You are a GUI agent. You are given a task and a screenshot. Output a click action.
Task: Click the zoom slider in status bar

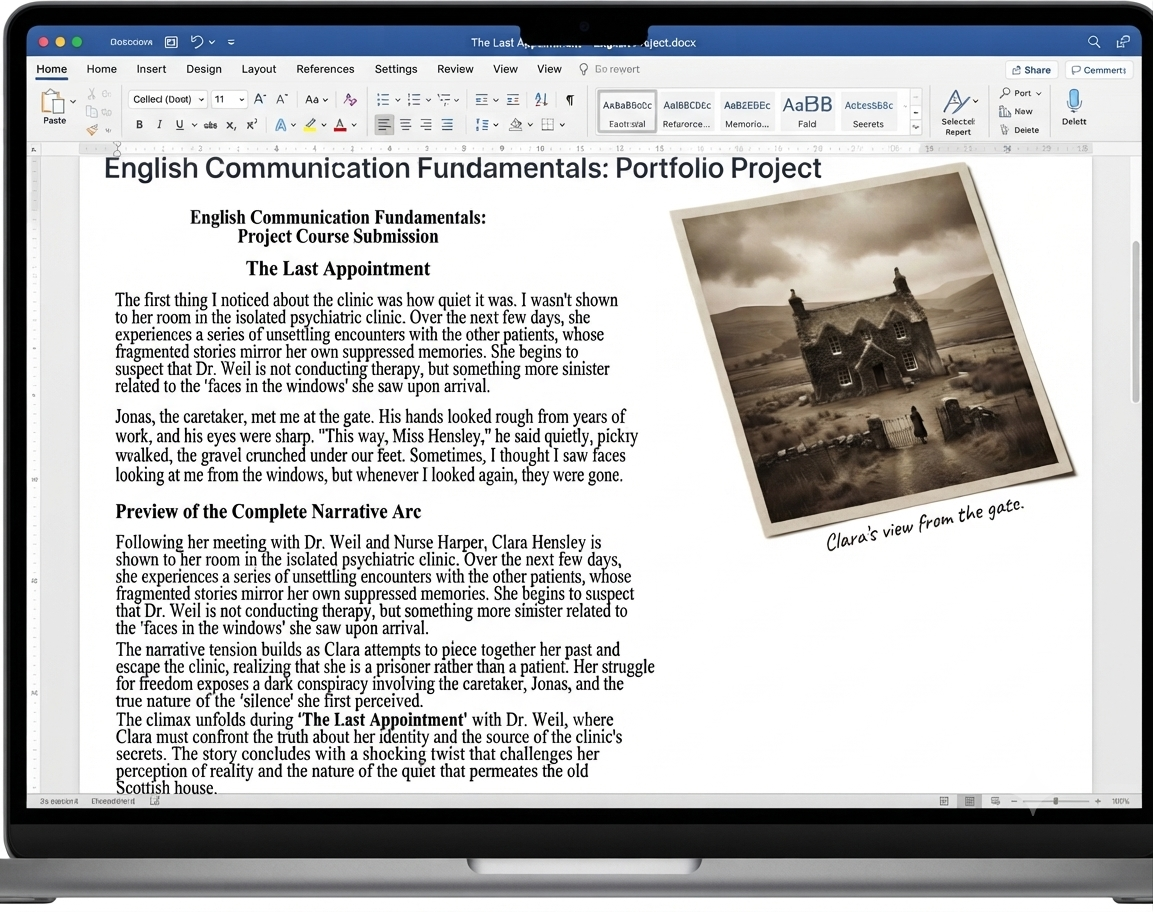pos(1056,801)
